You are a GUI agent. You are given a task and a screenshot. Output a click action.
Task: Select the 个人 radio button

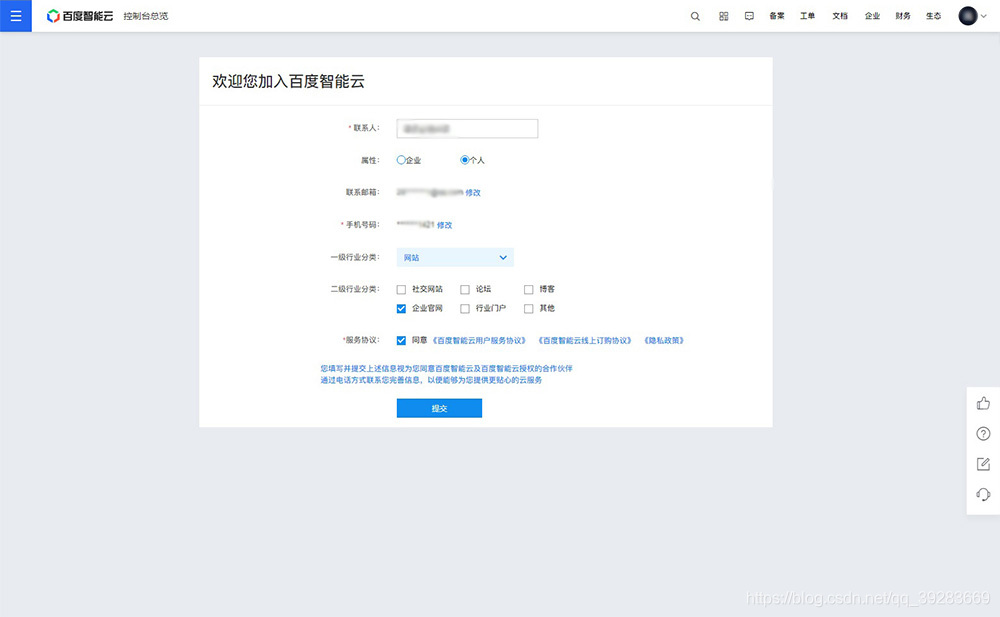(x=464, y=160)
